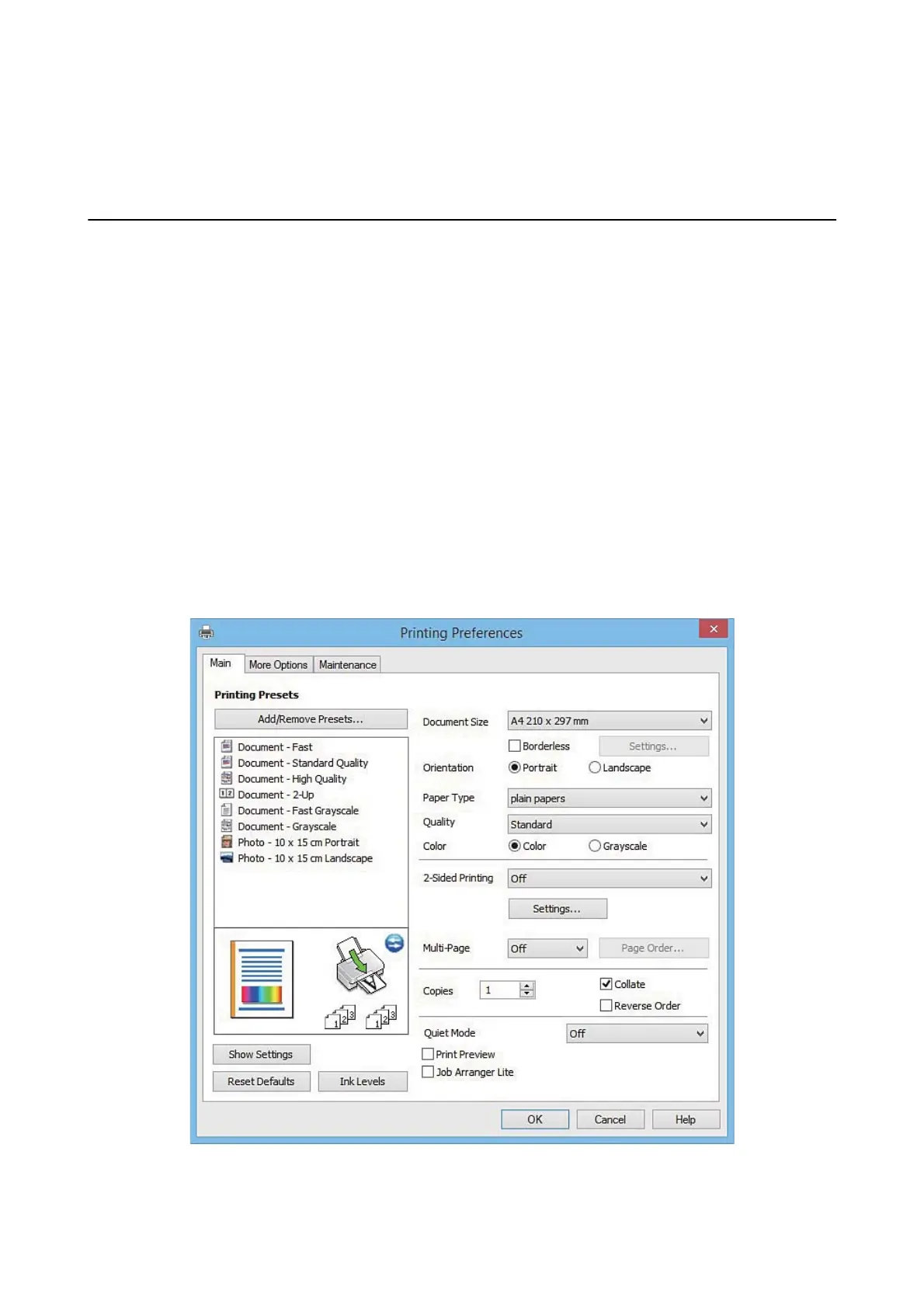Open the Paper Type dropdown
924x1308 pixels.
click(x=610, y=798)
